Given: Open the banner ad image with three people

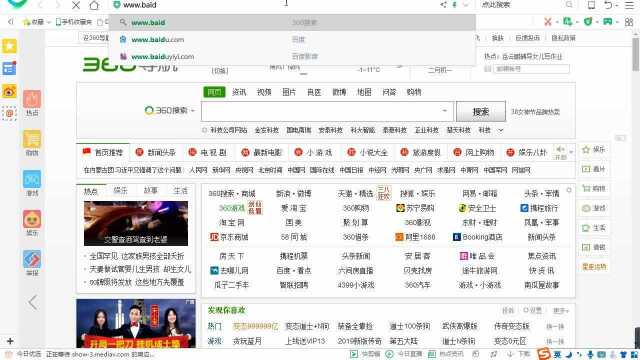Looking at the screenshot, I should [136, 323].
